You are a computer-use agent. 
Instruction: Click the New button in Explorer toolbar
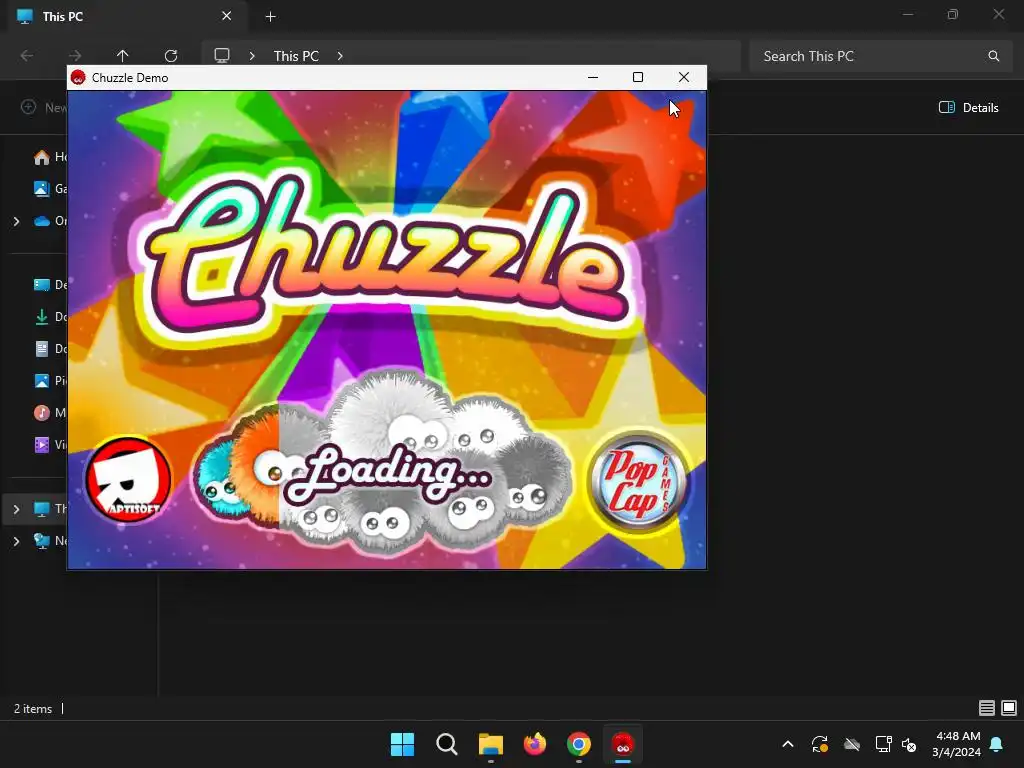[x=44, y=108]
